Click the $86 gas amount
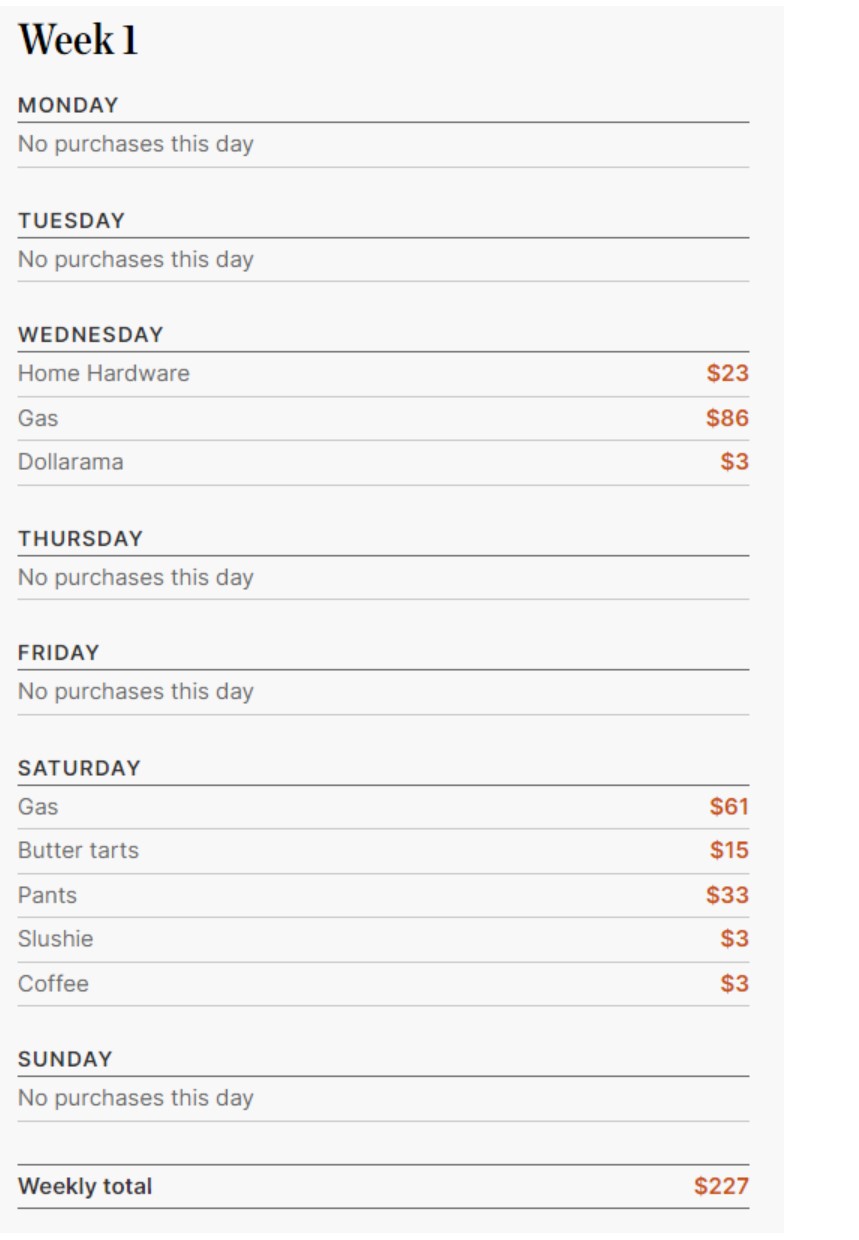Viewport: 859px width, 1240px height. pyautogui.click(x=727, y=418)
